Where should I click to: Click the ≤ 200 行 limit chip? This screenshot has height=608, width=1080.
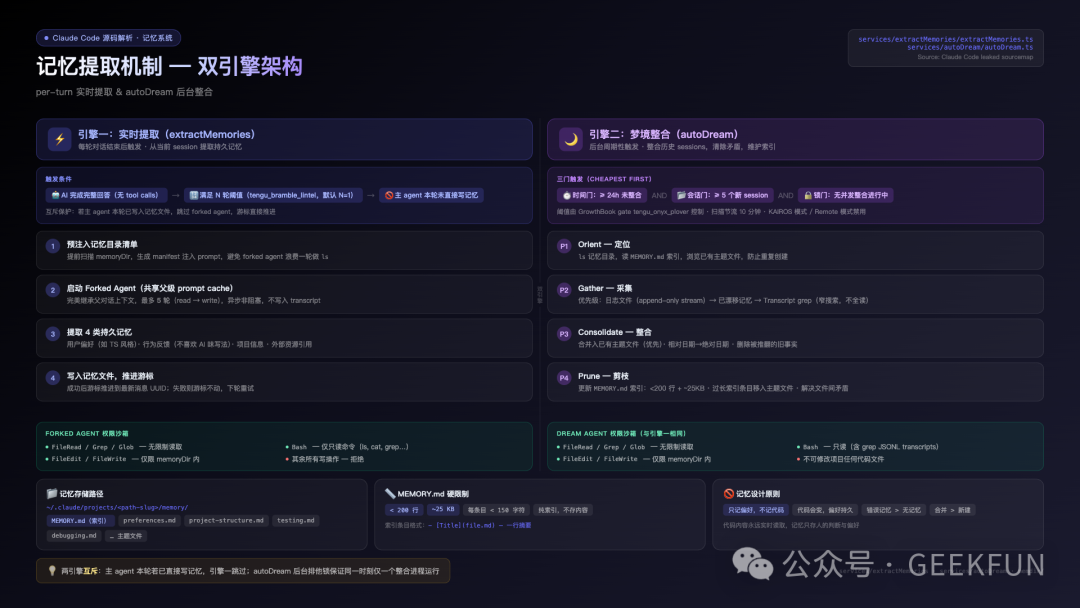point(405,509)
